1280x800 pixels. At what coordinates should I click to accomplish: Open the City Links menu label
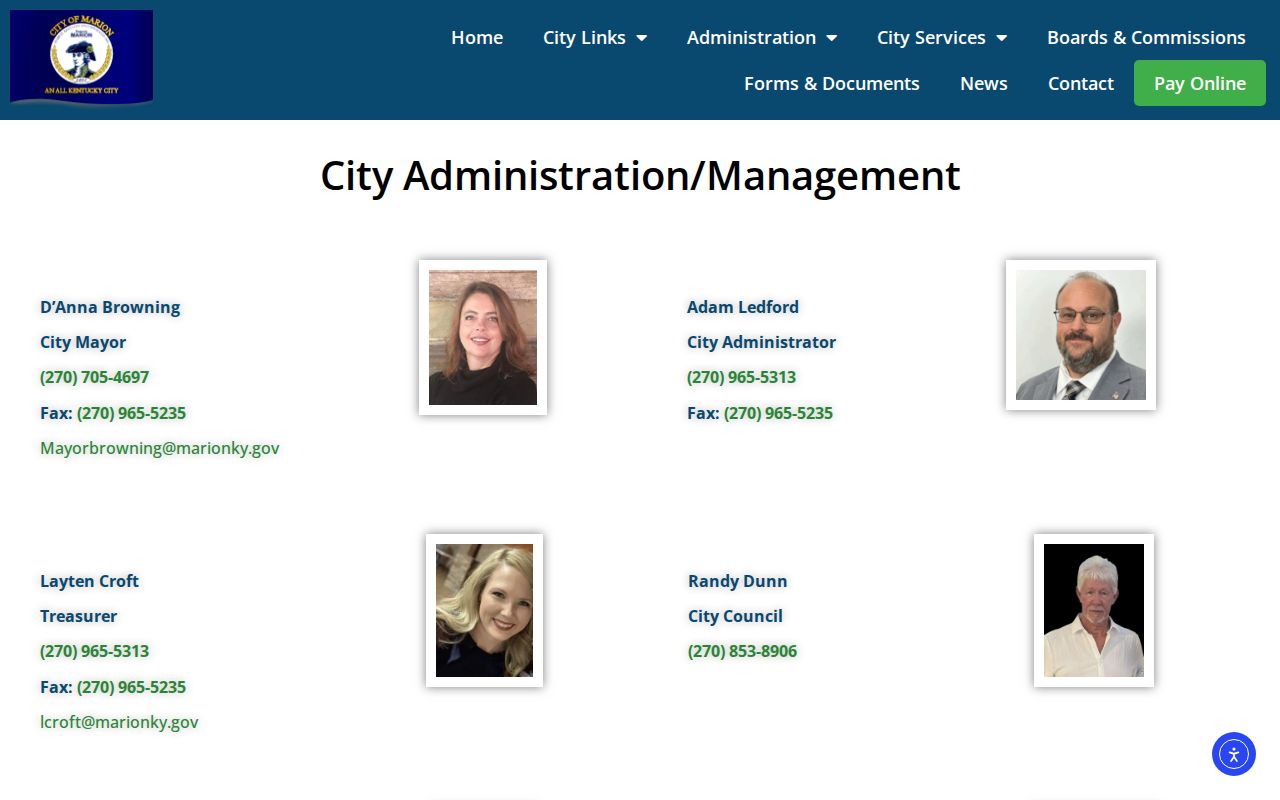(584, 38)
